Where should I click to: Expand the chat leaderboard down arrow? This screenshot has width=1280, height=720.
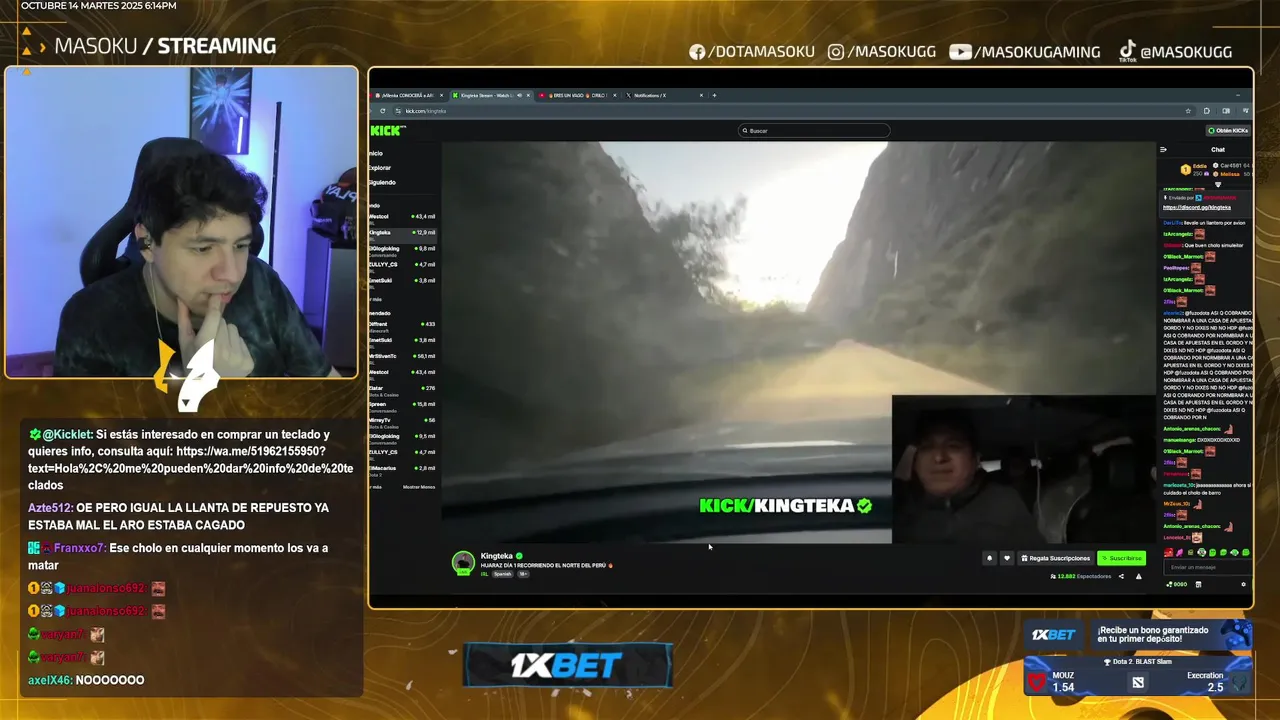pos(1218,184)
